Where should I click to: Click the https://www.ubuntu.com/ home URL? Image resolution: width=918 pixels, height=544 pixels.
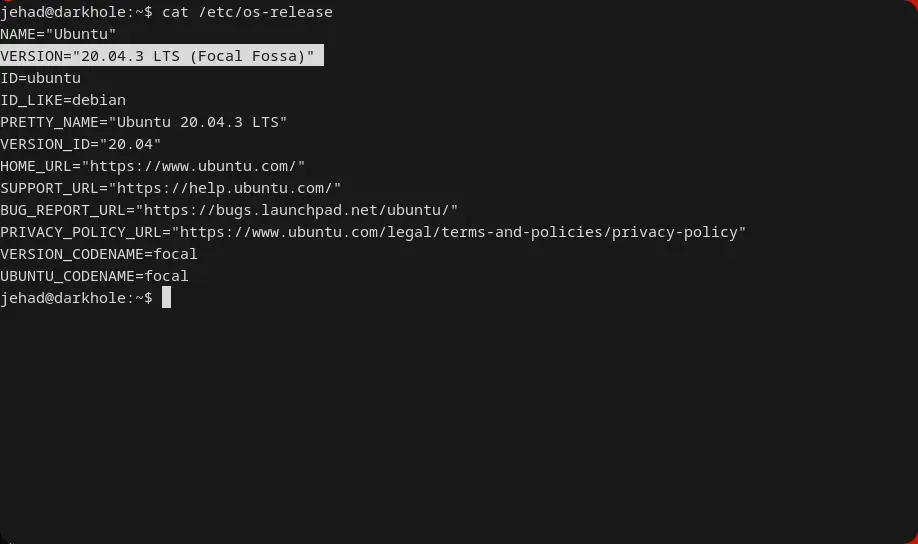[194, 166]
